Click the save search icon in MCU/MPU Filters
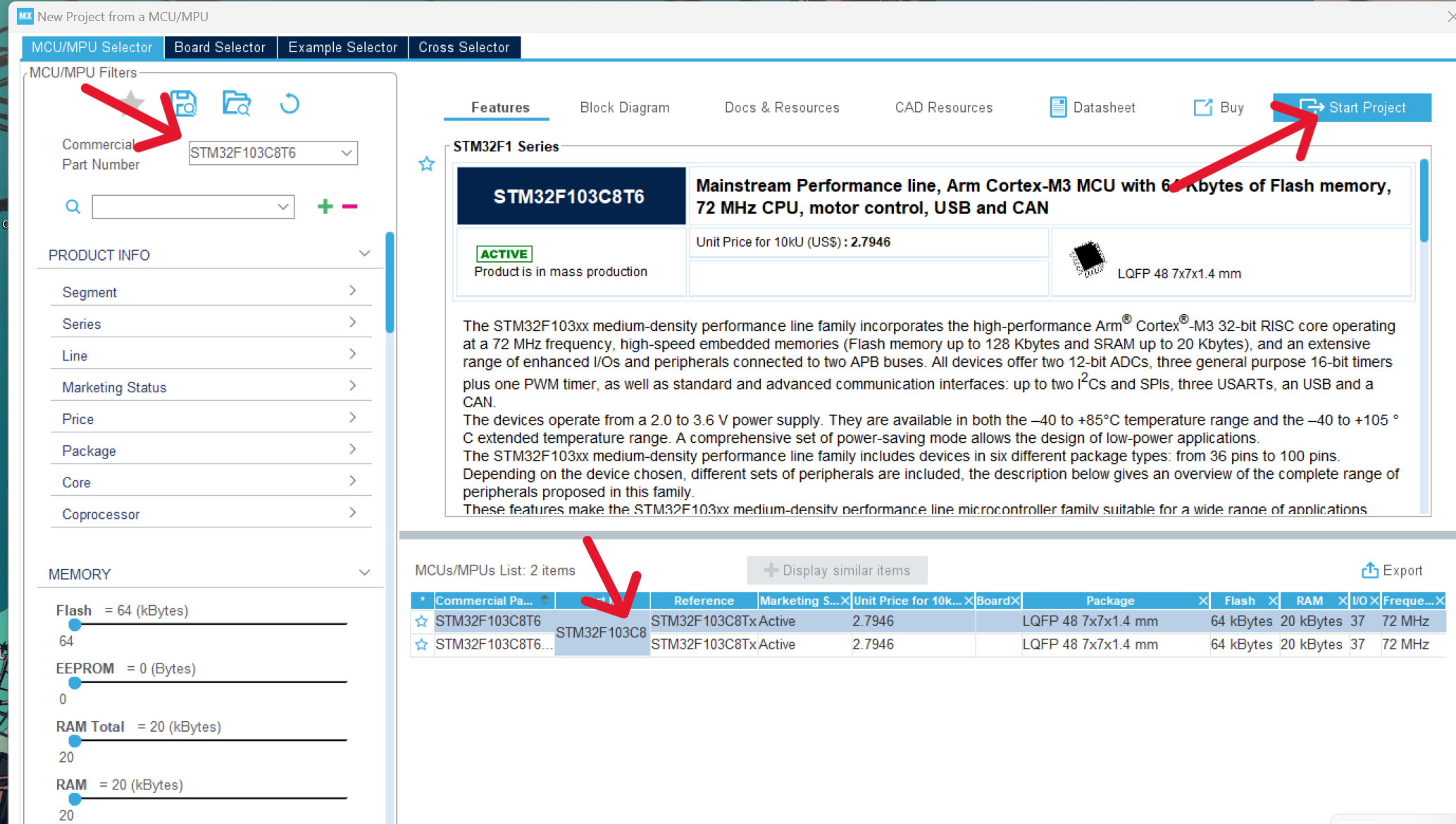Screen dimensions: 1456x824 tap(185, 104)
